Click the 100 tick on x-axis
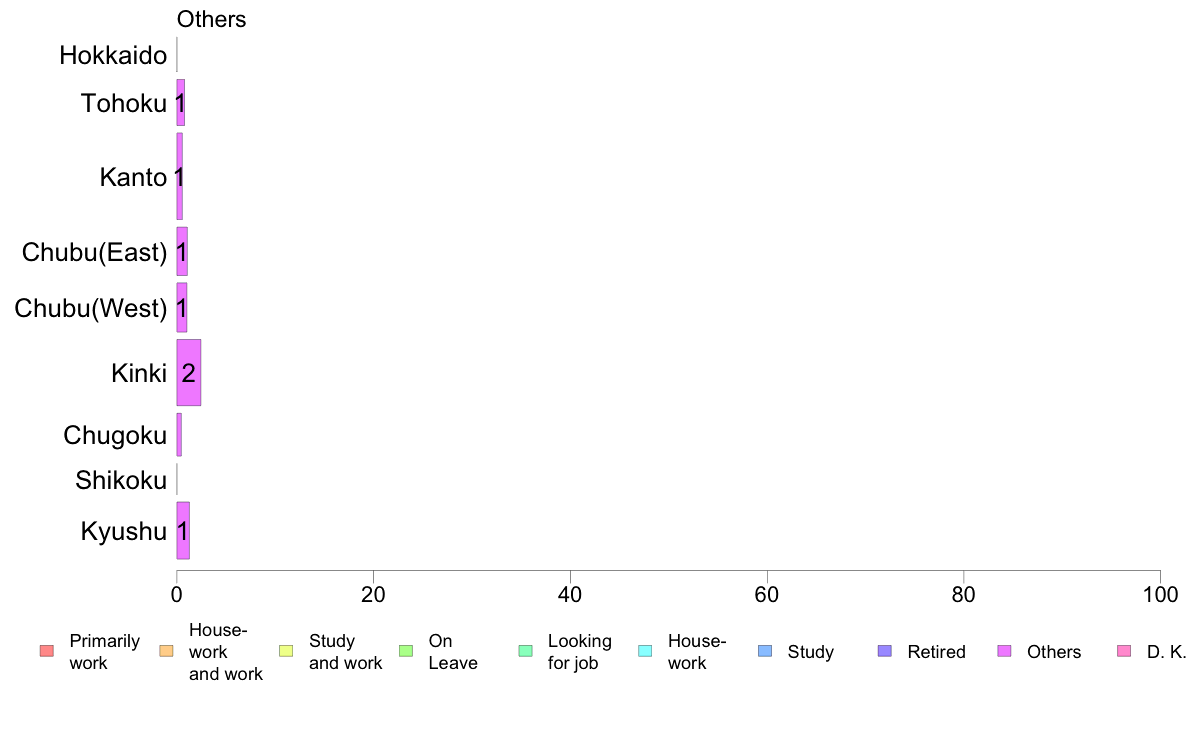The image size is (1188, 736). 1160,594
